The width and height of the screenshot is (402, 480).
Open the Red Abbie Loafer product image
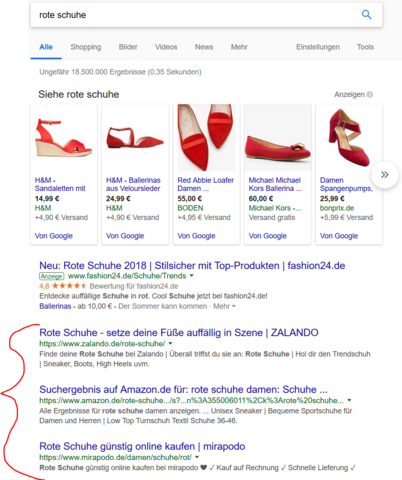pos(206,138)
